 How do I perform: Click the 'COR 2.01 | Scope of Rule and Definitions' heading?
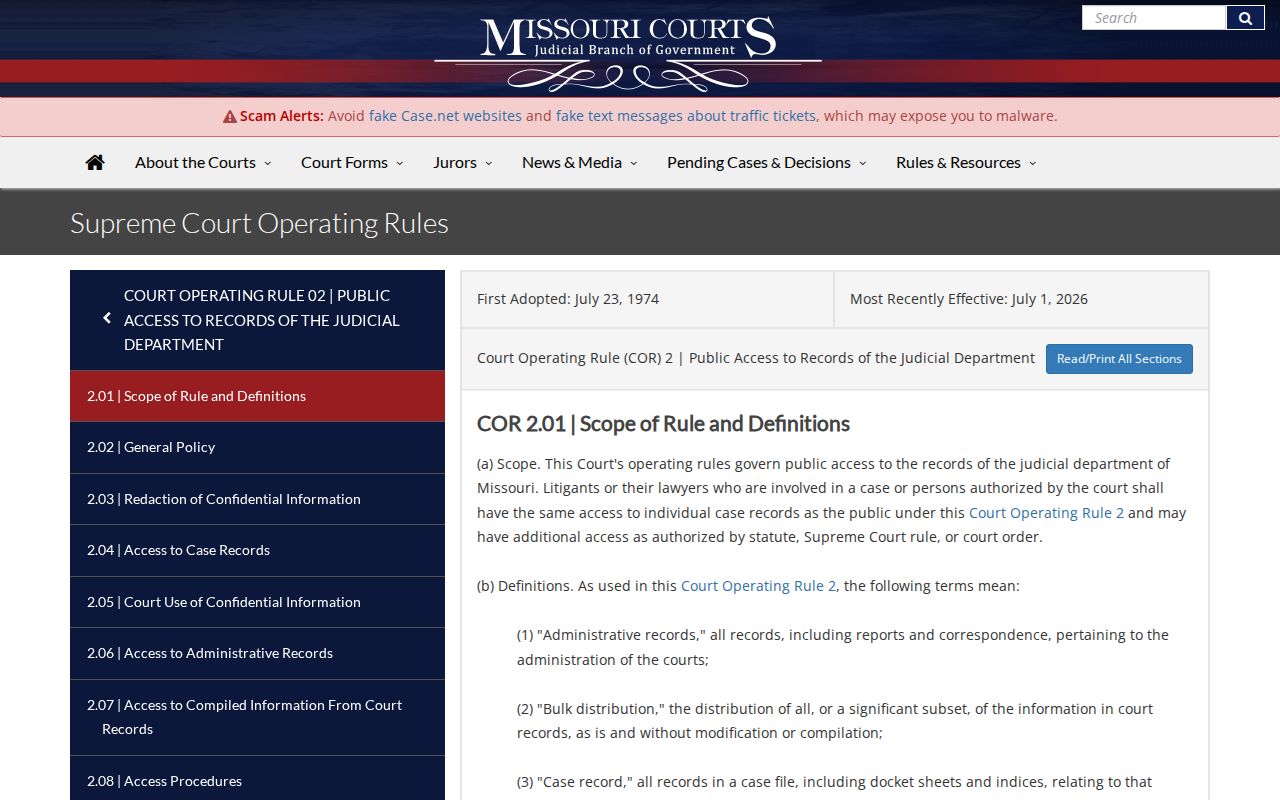(x=663, y=424)
